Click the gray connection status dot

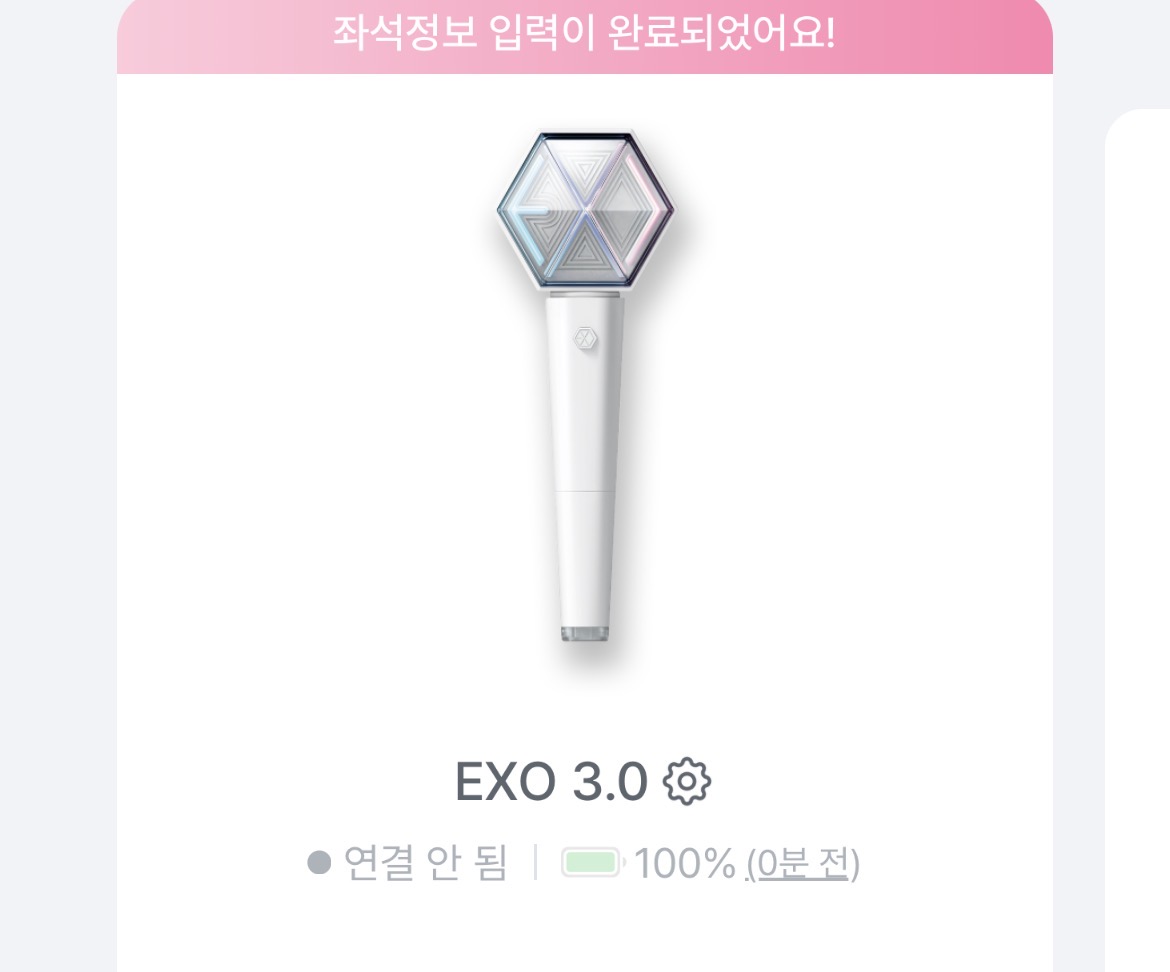pyautogui.click(x=319, y=862)
